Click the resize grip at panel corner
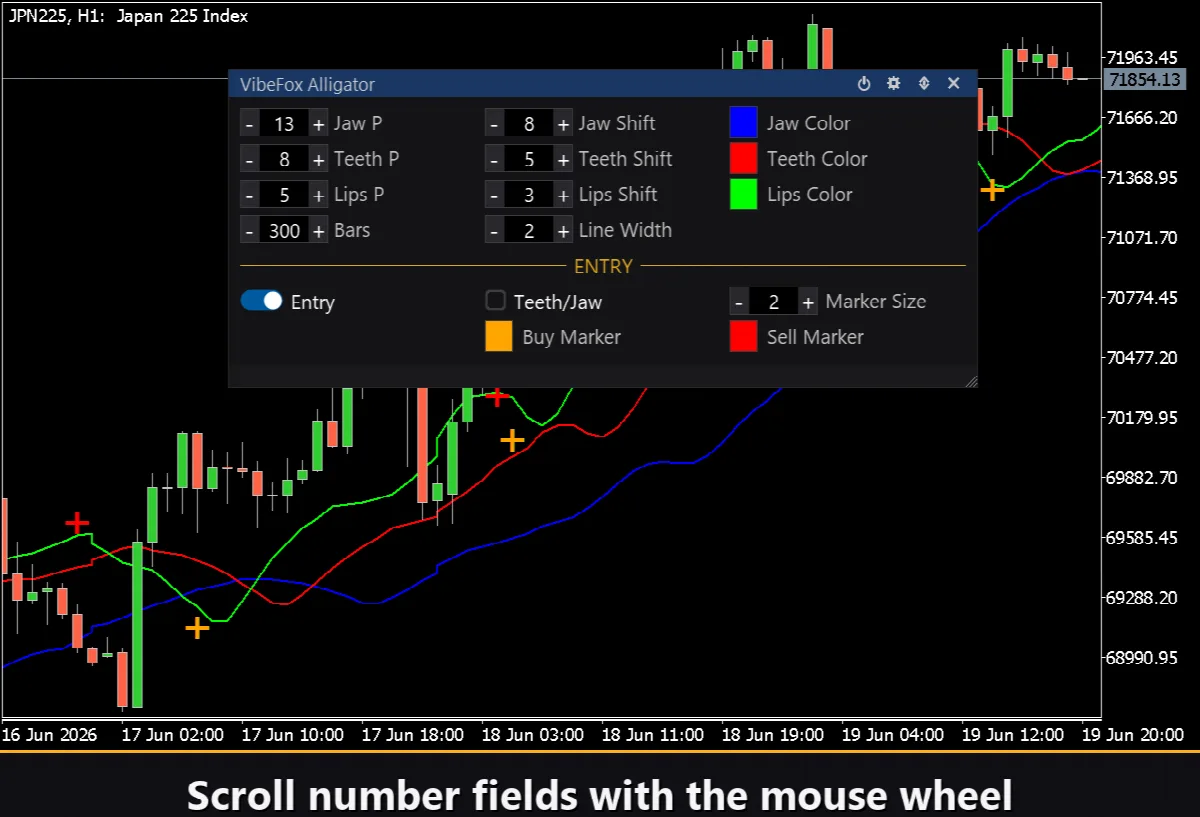The height and width of the screenshot is (817, 1200). pyautogui.click(x=970, y=380)
